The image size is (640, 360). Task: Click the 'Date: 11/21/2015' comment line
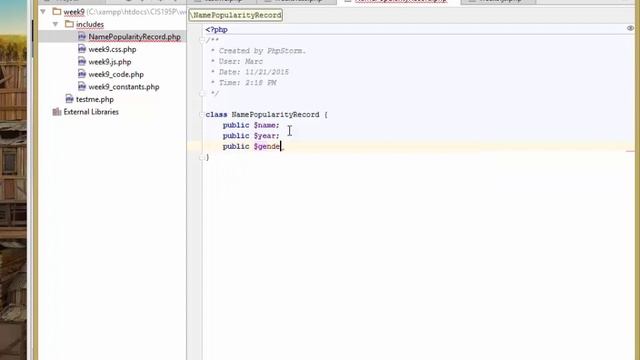253,72
